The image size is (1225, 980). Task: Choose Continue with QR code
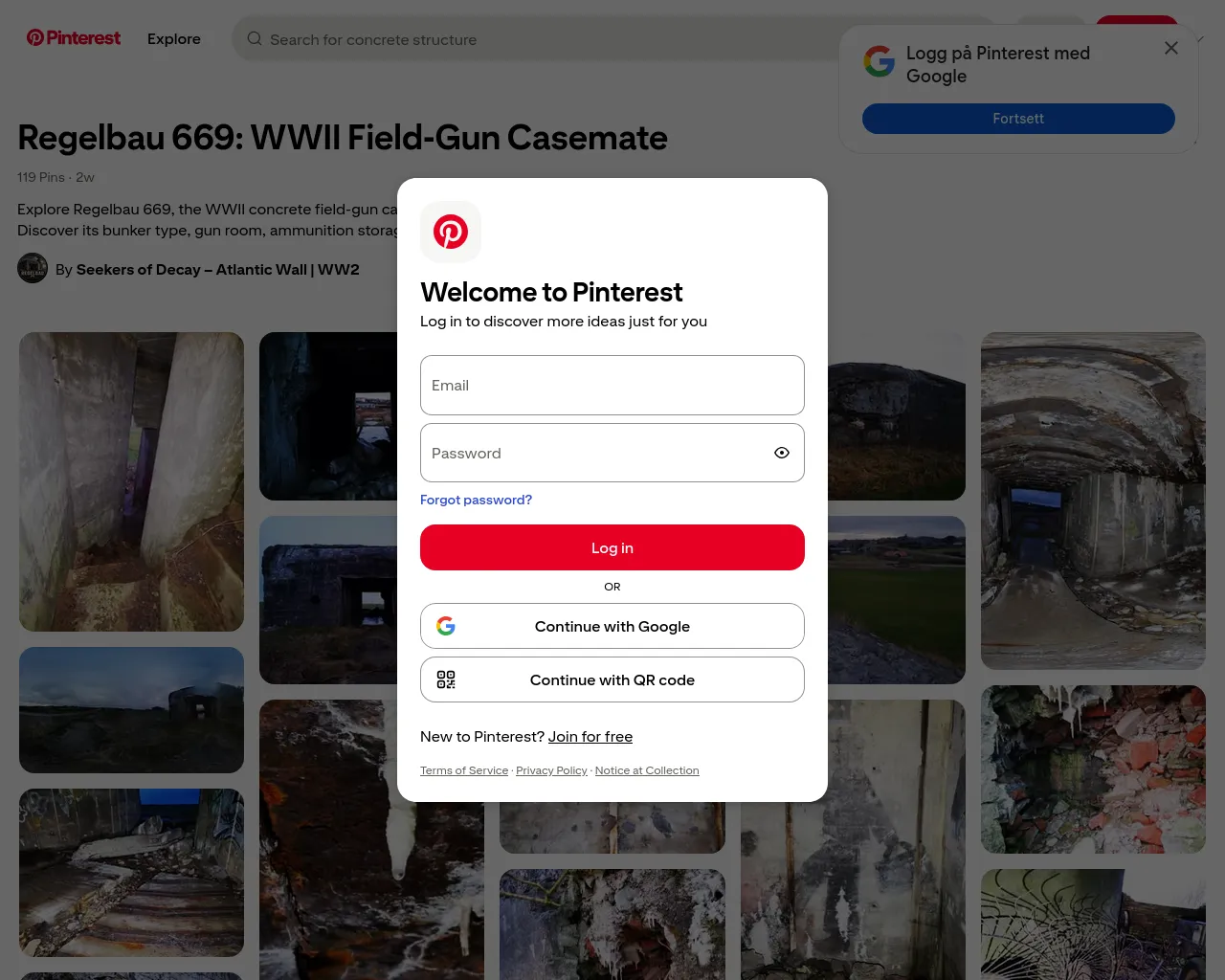click(612, 679)
